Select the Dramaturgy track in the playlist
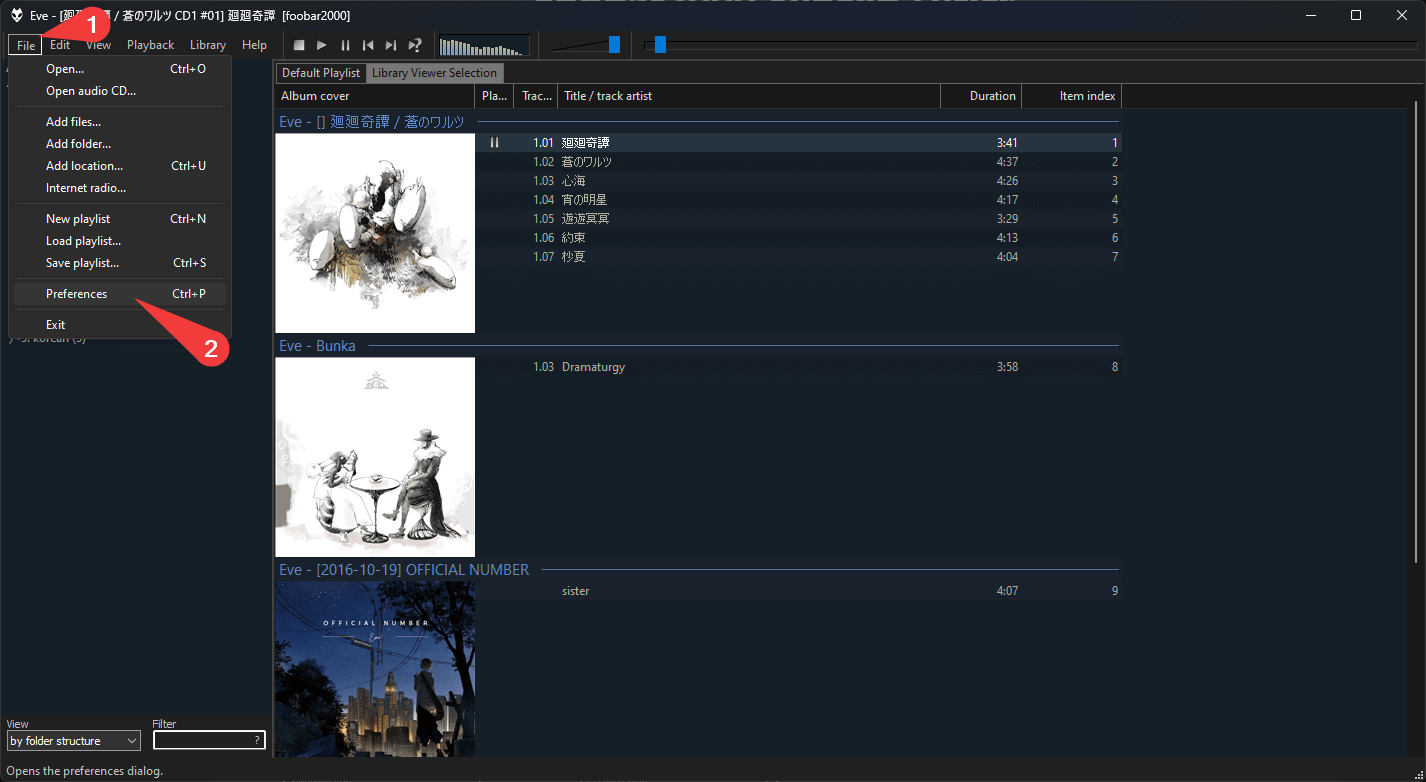 (x=593, y=367)
